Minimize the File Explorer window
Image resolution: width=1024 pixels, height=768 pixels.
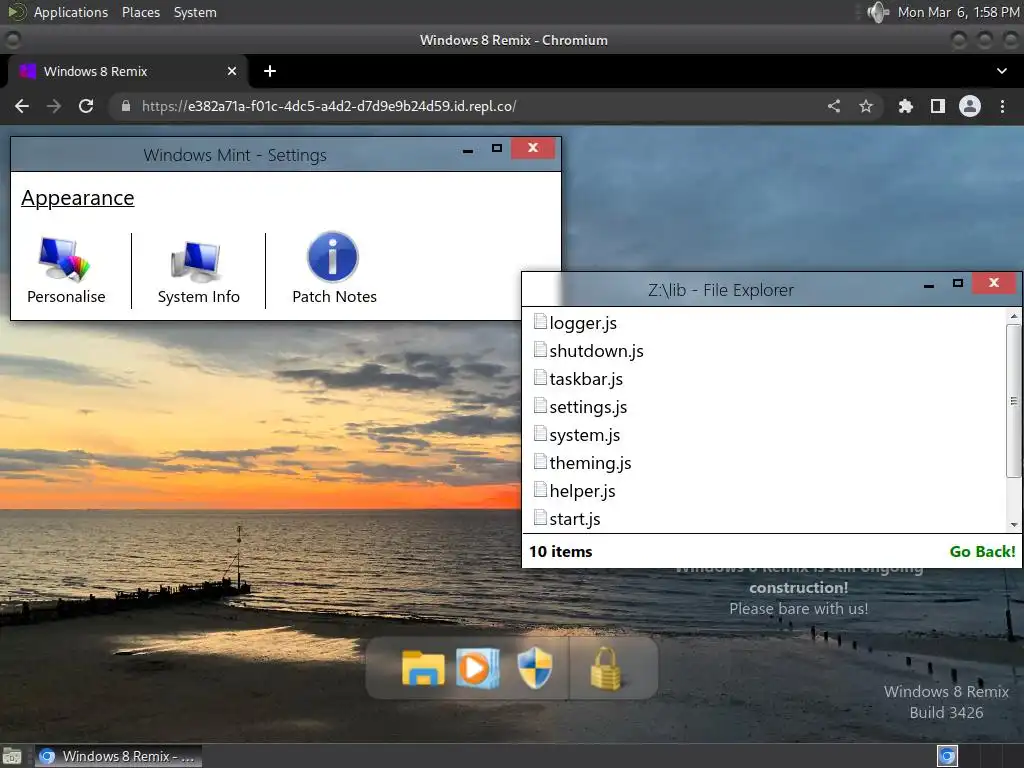(929, 285)
